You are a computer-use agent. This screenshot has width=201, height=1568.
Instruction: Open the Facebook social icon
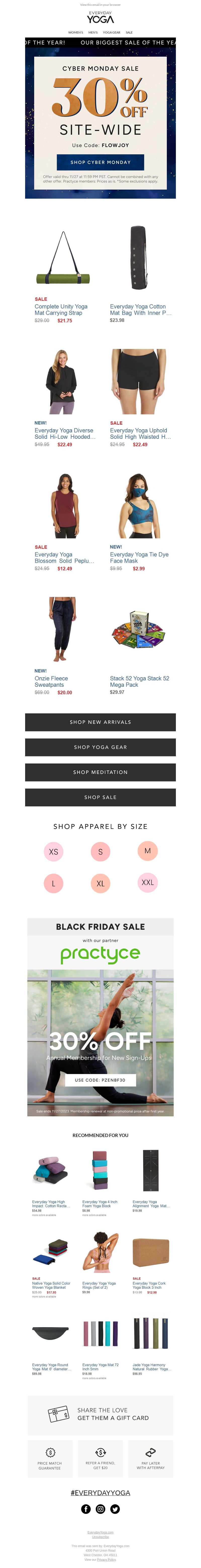tap(86, 1508)
